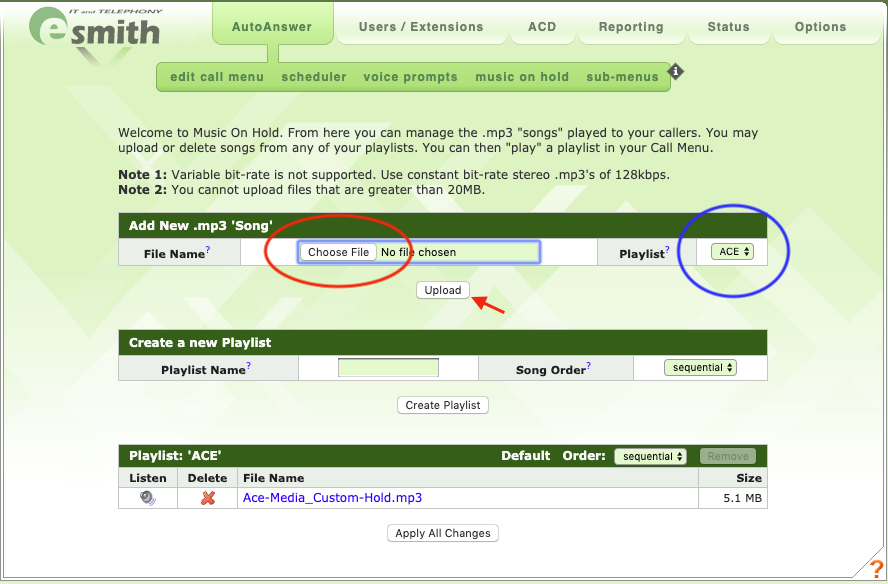Screen dimensions: 888x584
Task: Show the Playlist help tooltip mark
Action: 667,249
